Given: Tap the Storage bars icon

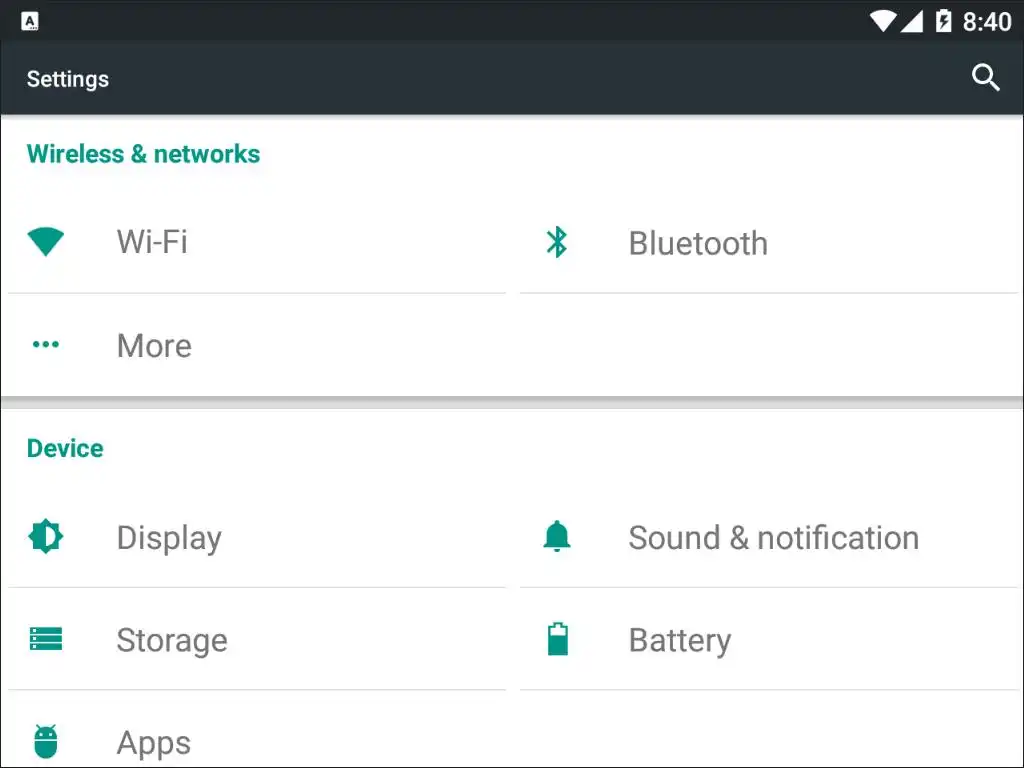Looking at the screenshot, I should coord(46,640).
